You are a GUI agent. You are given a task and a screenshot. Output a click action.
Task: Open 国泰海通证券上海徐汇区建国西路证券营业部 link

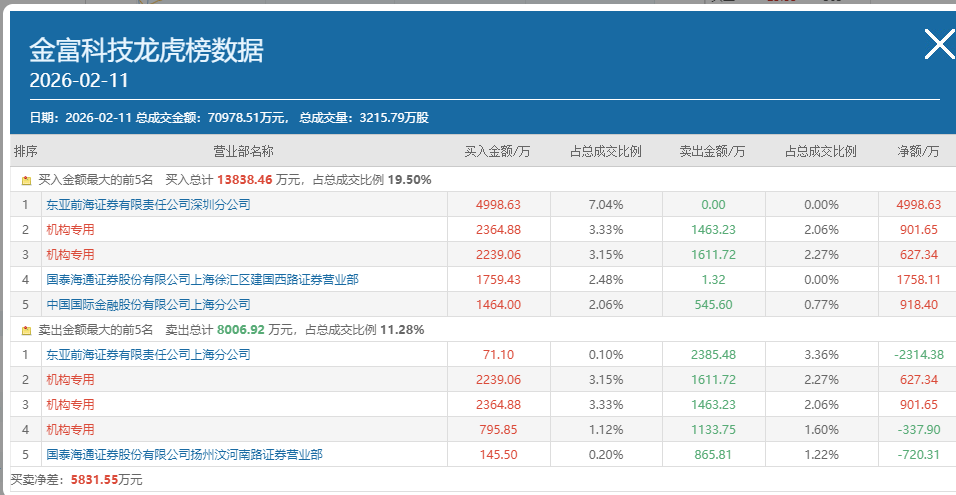point(202,280)
